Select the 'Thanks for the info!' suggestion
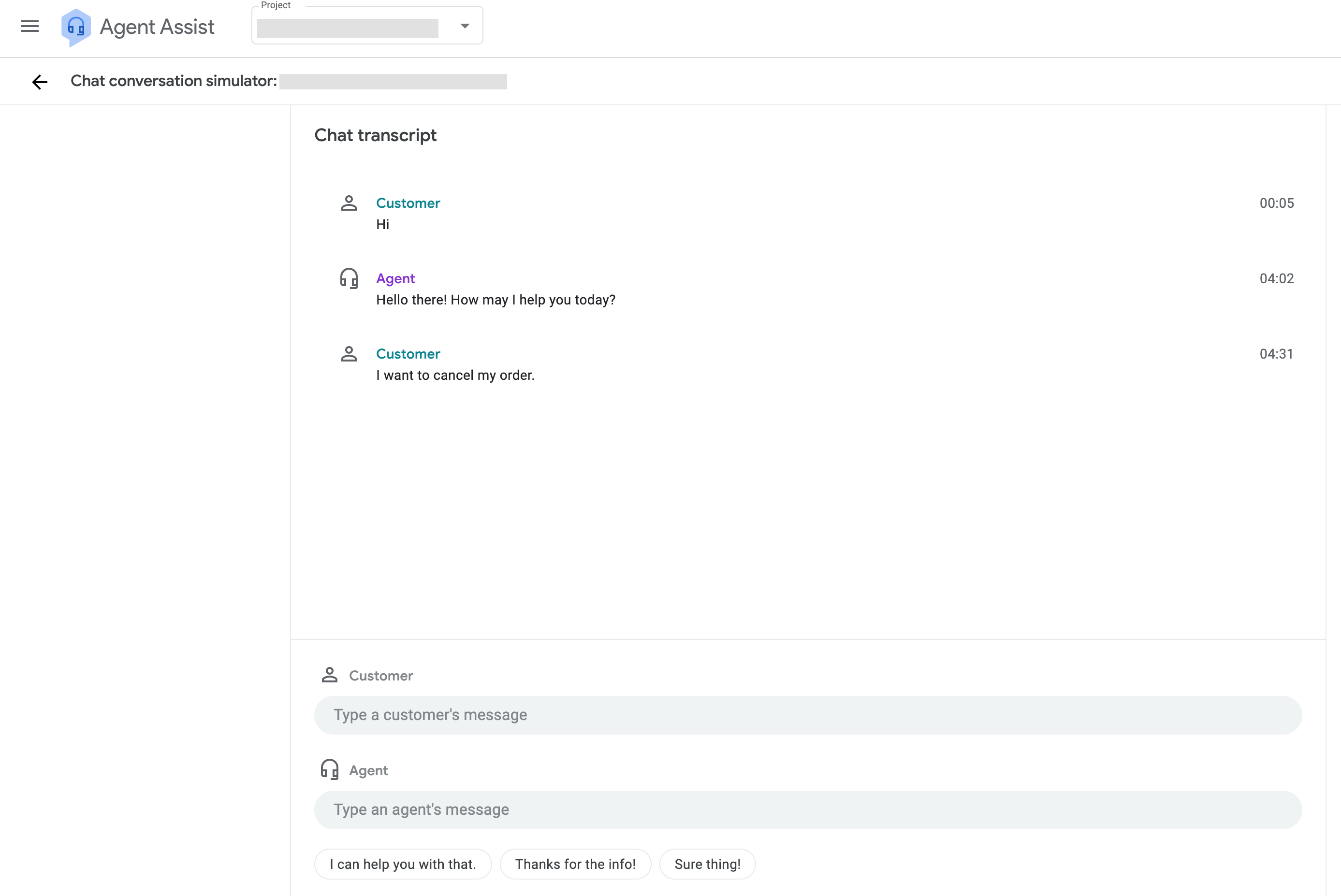Screen dimensions: 1341x896 tap(575, 864)
